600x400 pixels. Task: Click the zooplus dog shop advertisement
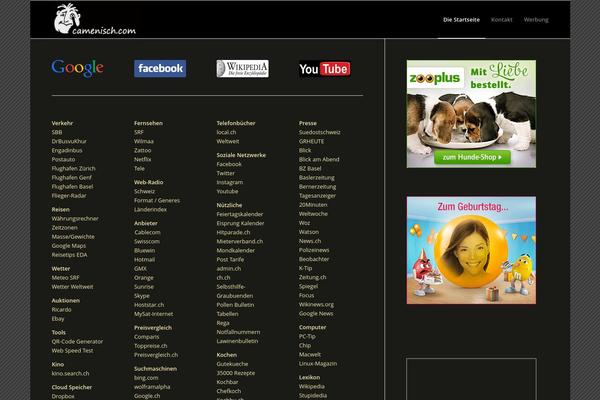point(471,114)
